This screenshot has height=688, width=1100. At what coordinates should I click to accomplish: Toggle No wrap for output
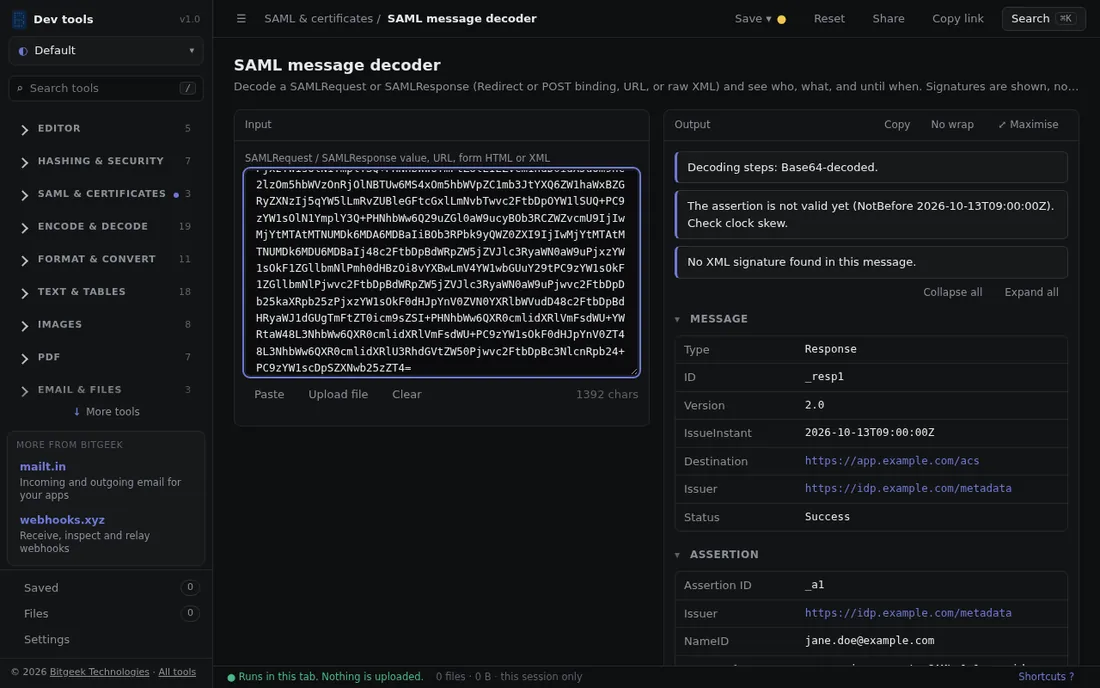coord(952,124)
